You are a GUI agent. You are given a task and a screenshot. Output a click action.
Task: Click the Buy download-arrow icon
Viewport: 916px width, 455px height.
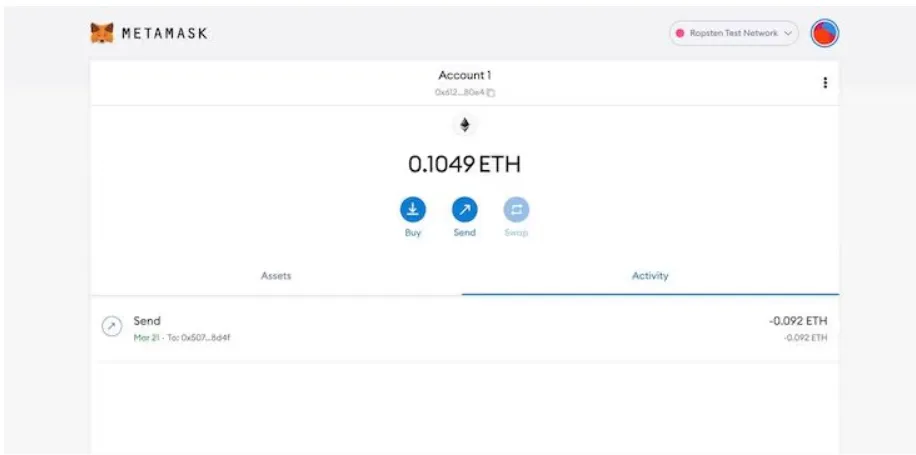[x=412, y=210]
